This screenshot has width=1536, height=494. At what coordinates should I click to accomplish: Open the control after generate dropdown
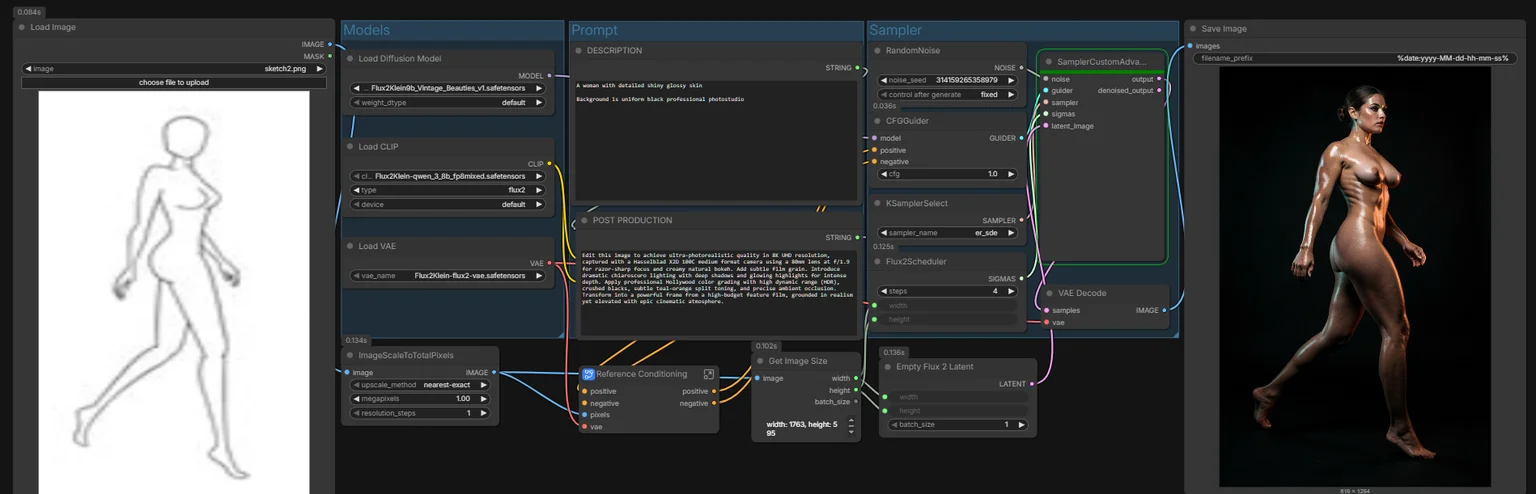tap(948, 95)
